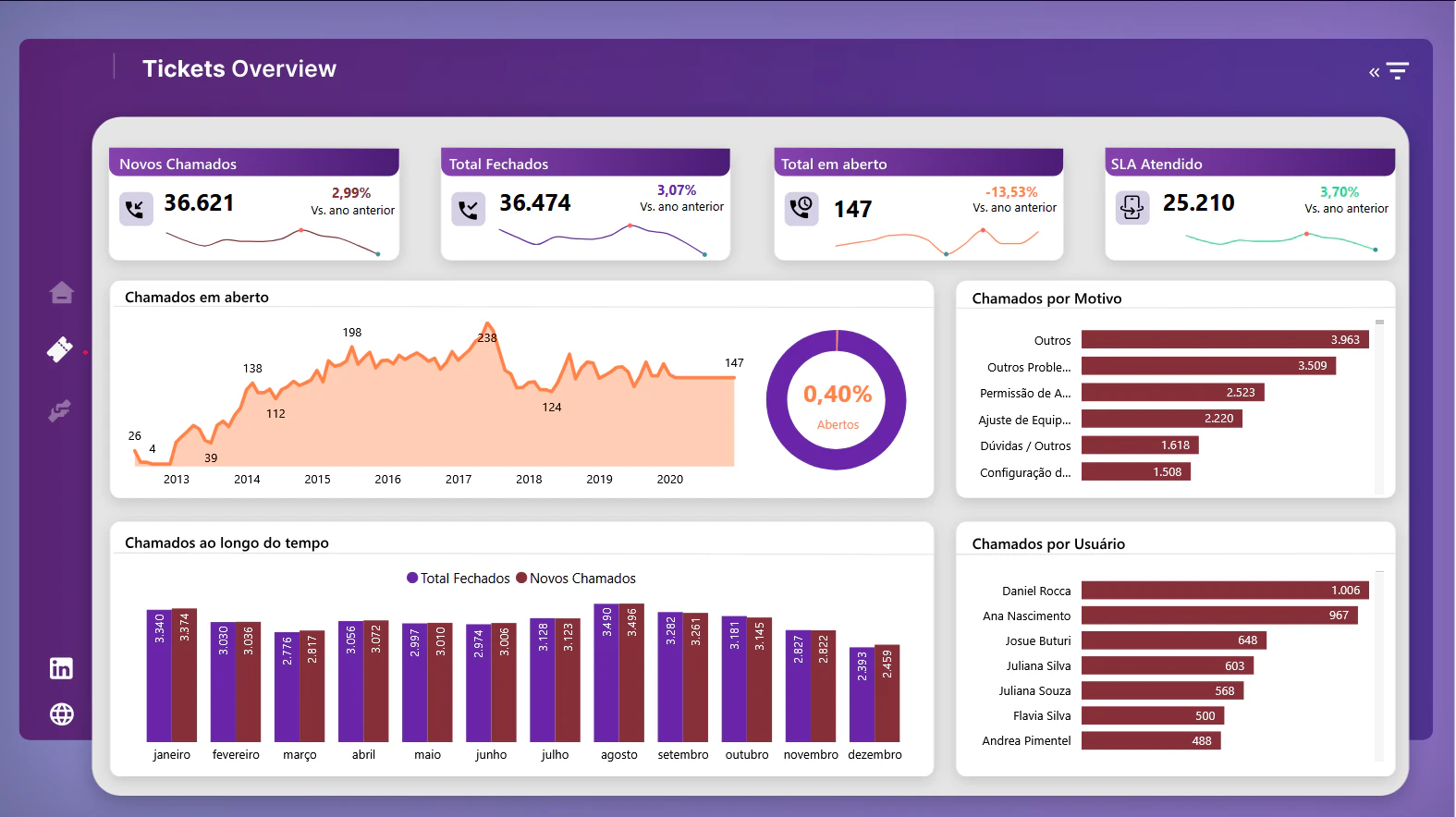1456x817 pixels.
Task: Select the Outros Proble... bar showing 3.509
Action: pyautogui.click(x=1208, y=366)
